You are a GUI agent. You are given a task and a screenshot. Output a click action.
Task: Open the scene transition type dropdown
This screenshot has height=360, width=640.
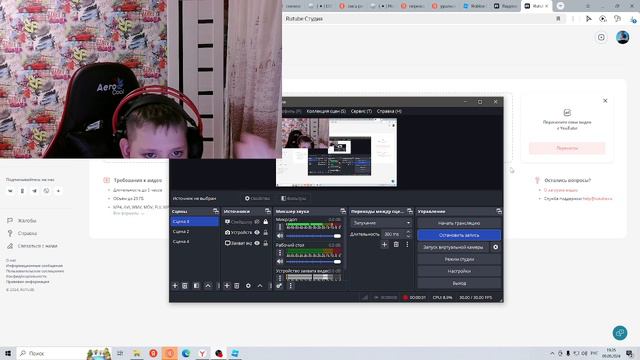pos(381,223)
